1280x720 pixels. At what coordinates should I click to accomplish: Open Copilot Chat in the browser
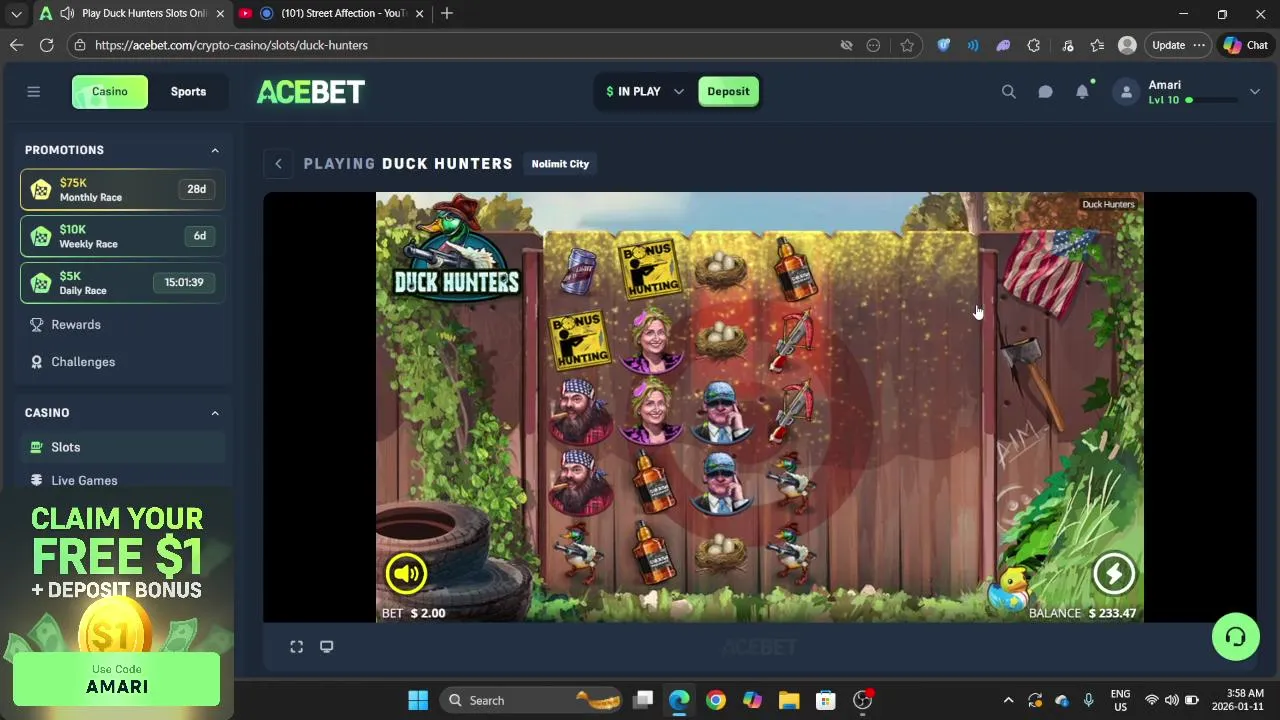click(x=1245, y=45)
